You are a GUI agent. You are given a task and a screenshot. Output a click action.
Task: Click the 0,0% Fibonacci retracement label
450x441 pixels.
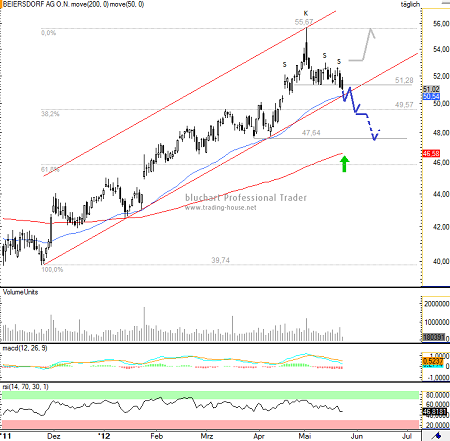pos(48,33)
